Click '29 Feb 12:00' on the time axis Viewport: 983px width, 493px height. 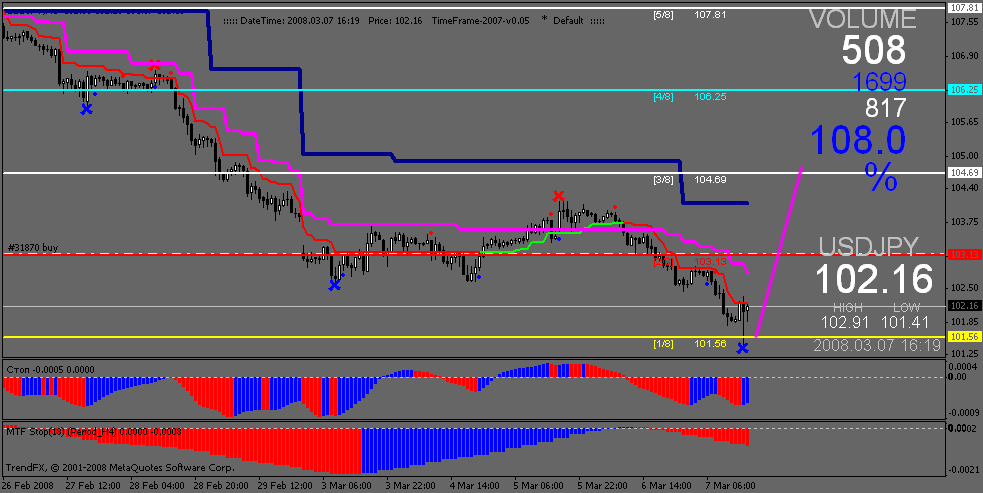[x=285, y=485]
